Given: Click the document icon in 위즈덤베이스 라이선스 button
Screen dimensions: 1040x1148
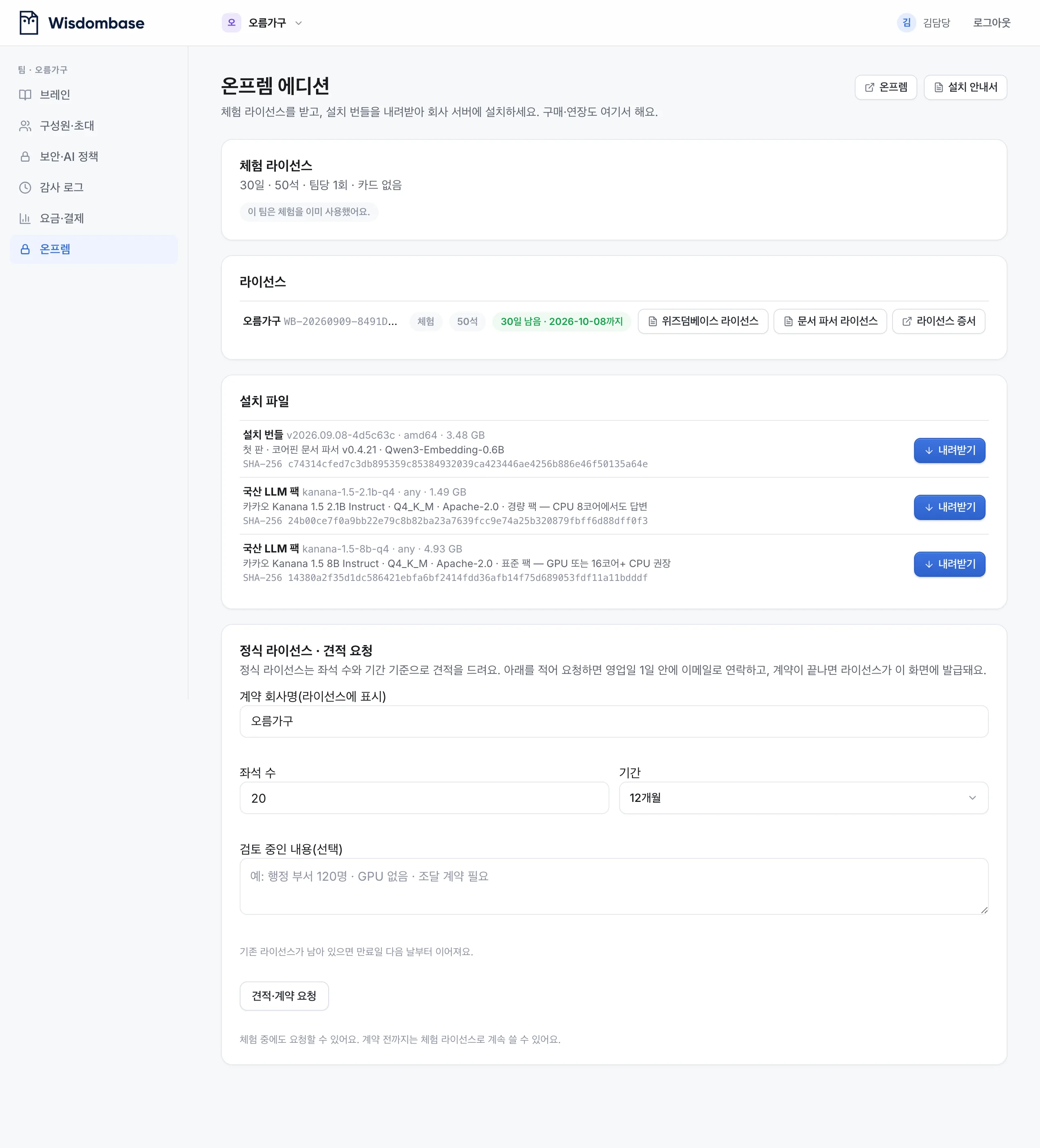Looking at the screenshot, I should (x=653, y=322).
